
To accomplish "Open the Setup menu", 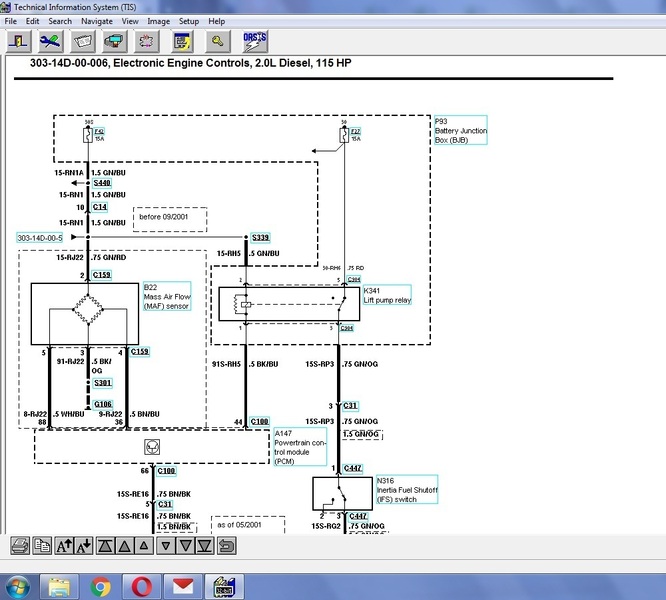I will click(x=188, y=21).
